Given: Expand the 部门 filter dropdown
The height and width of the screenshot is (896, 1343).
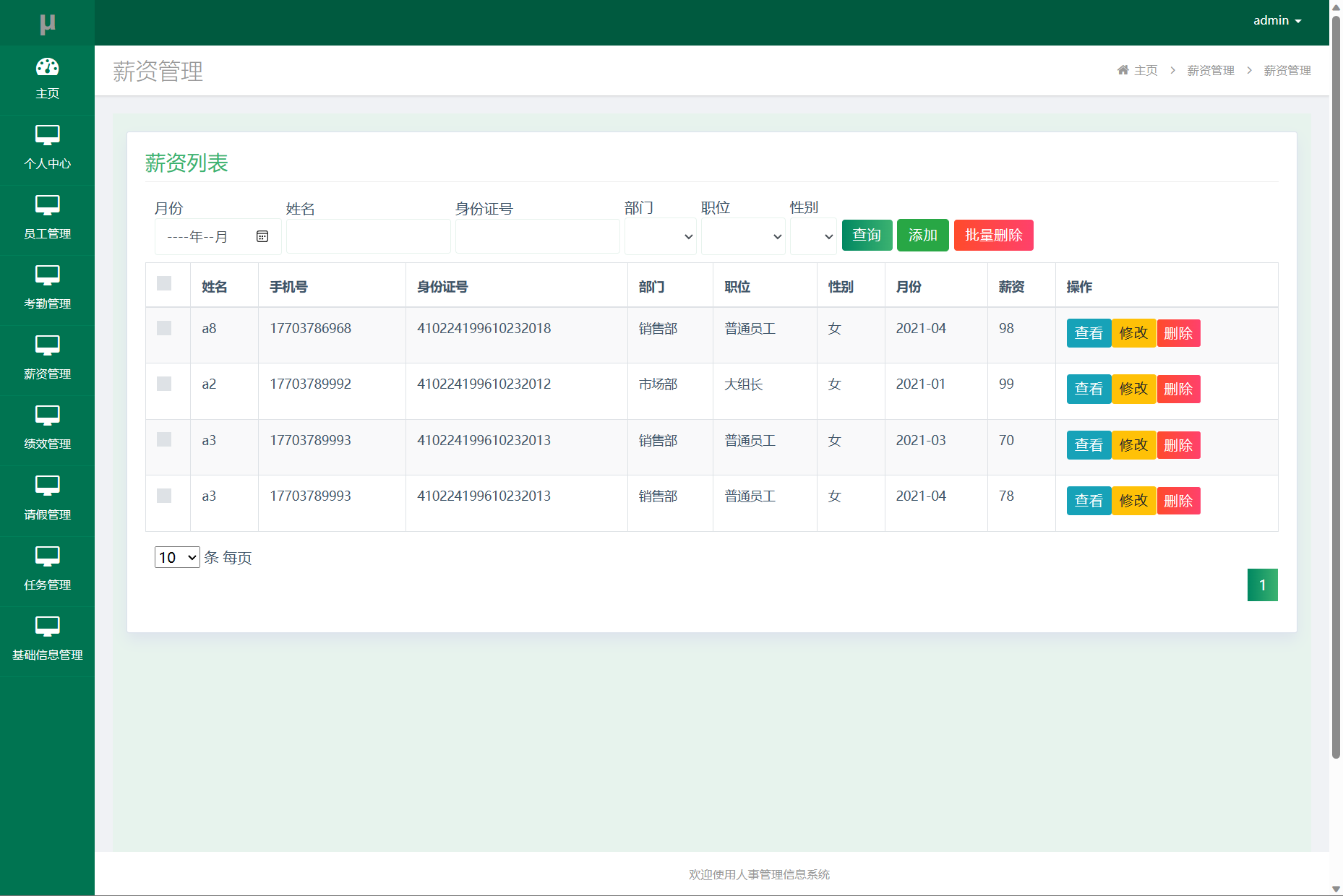Looking at the screenshot, I should coord(660,236).
